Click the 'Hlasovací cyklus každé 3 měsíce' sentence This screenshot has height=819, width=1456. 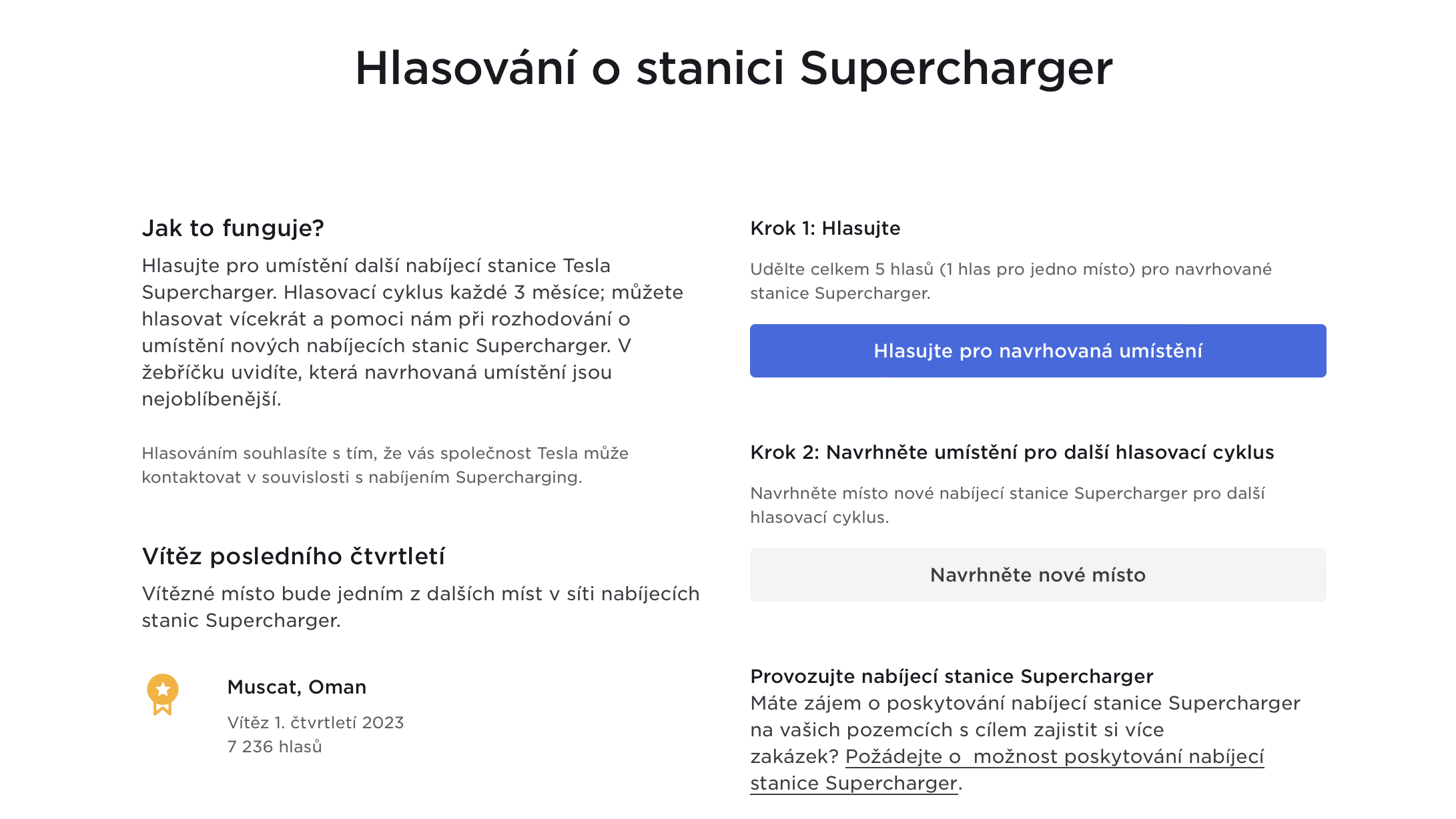(483, 293)
